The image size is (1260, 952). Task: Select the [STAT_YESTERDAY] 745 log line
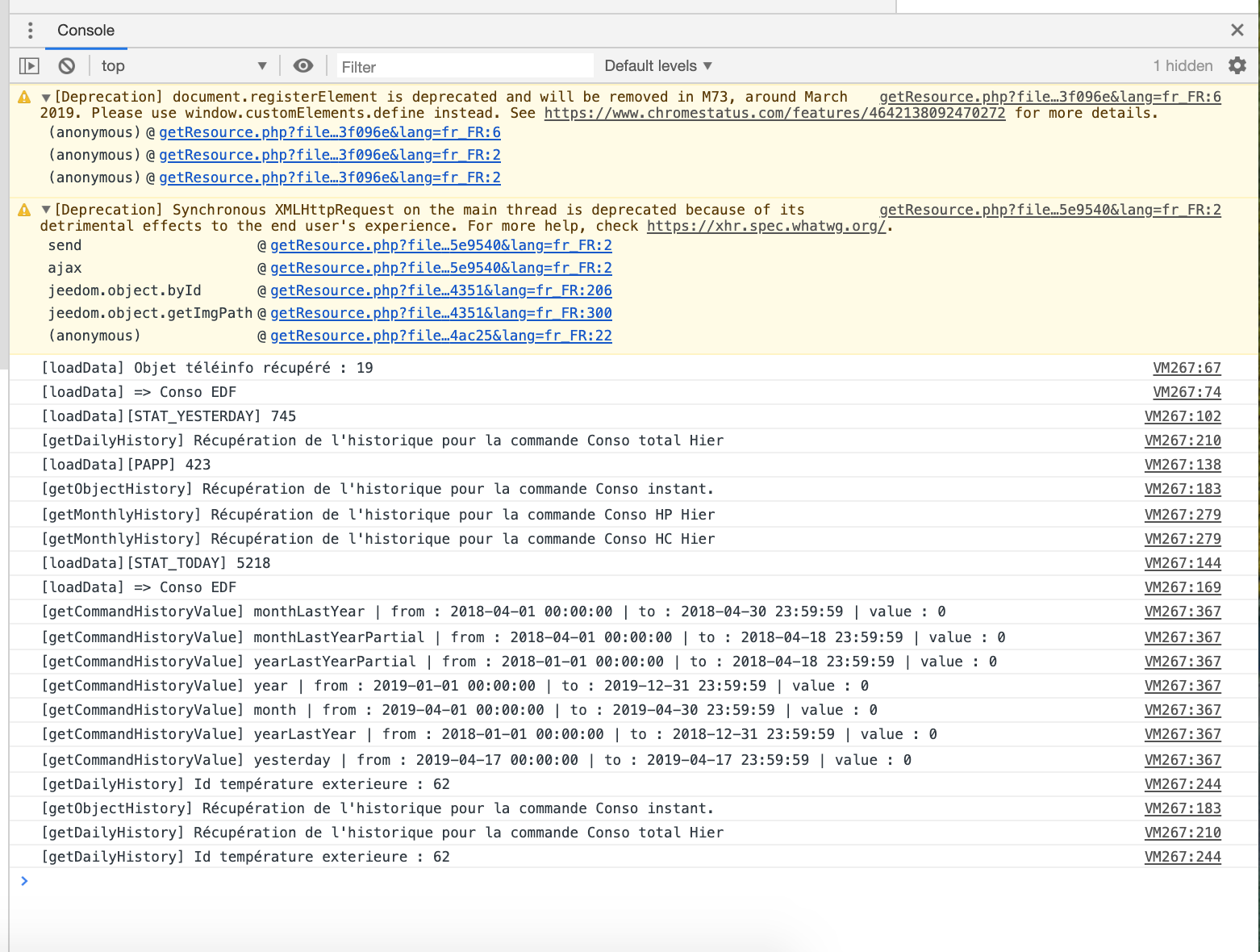(169, 416)
